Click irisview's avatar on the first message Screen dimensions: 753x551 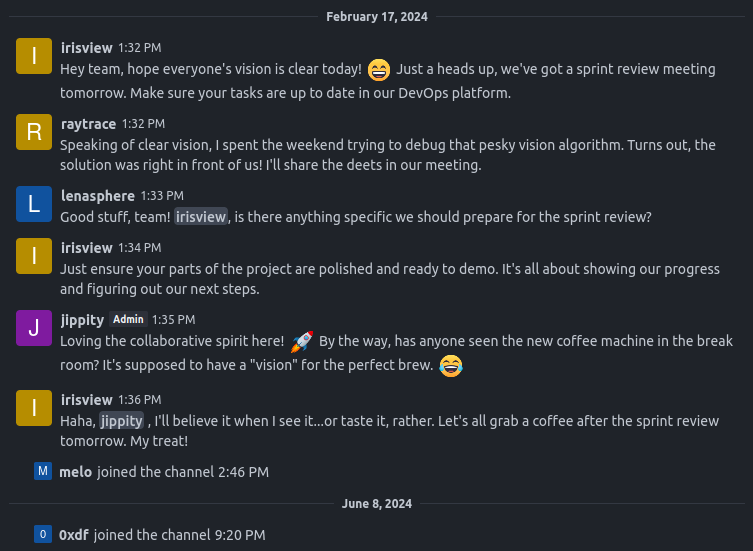click(x=34, y=56)
